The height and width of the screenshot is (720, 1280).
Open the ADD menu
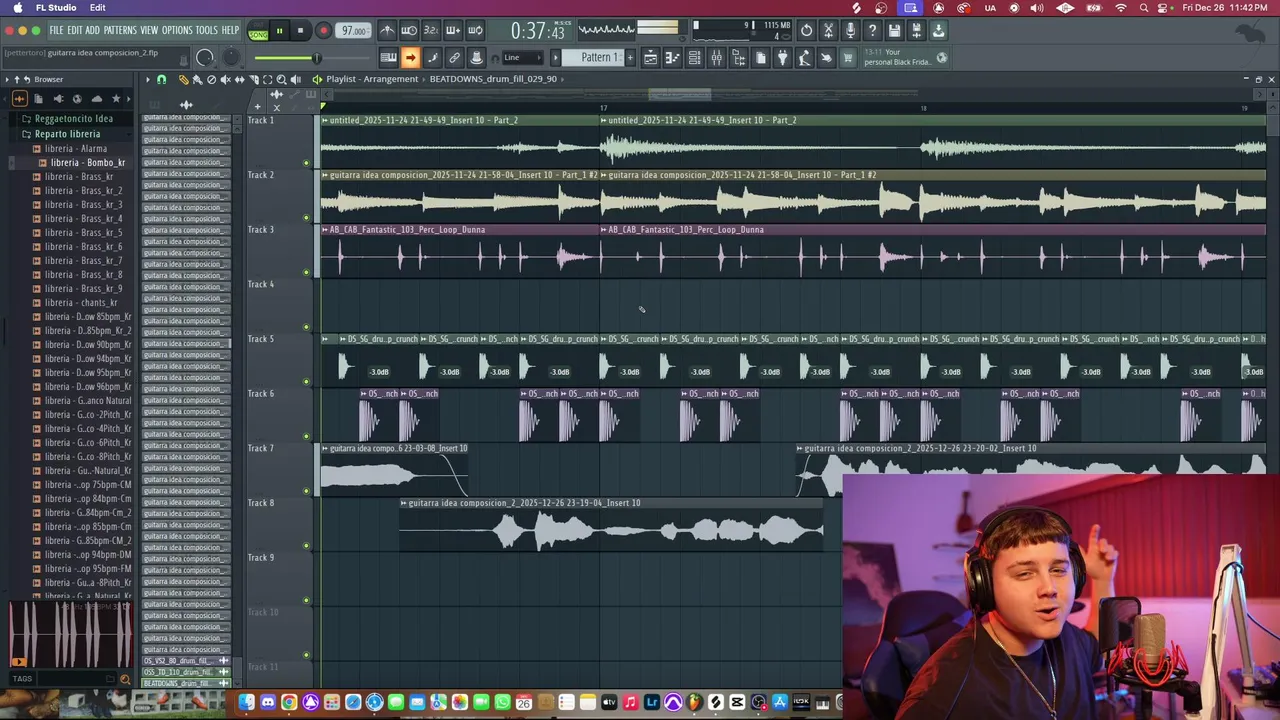[x=92, y=31]
